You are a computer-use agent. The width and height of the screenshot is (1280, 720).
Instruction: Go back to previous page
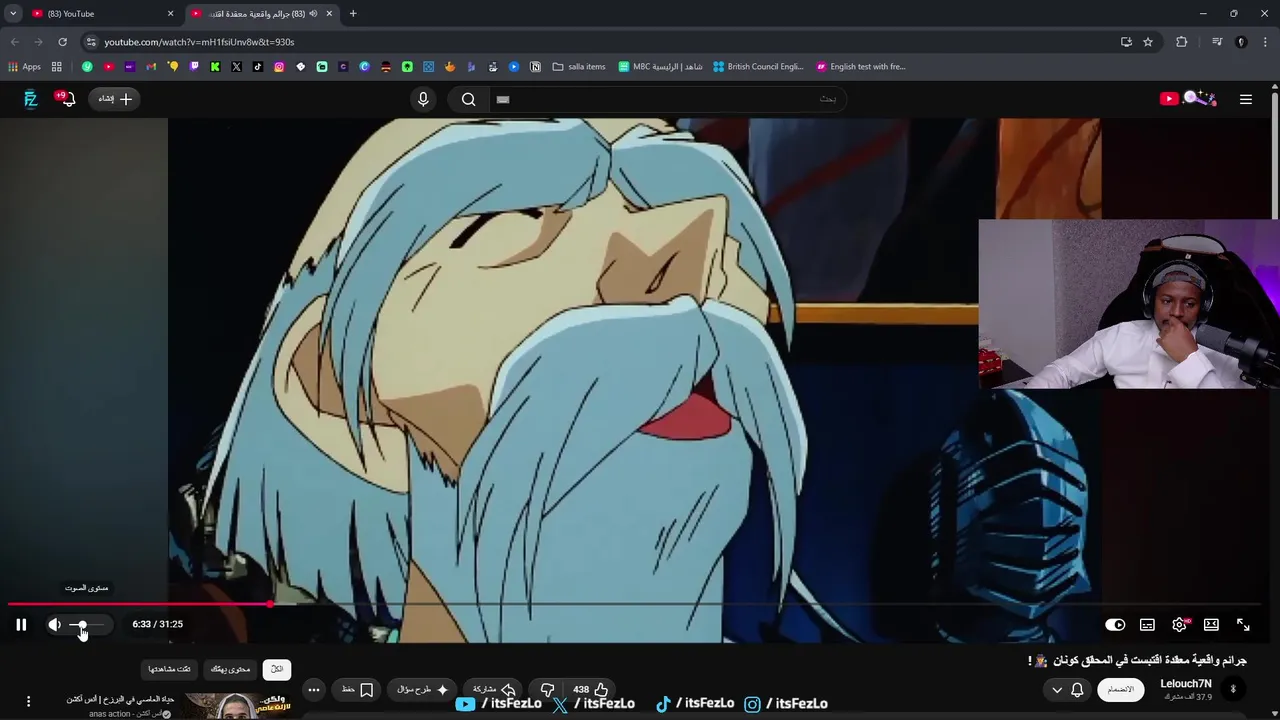[14, 42]
